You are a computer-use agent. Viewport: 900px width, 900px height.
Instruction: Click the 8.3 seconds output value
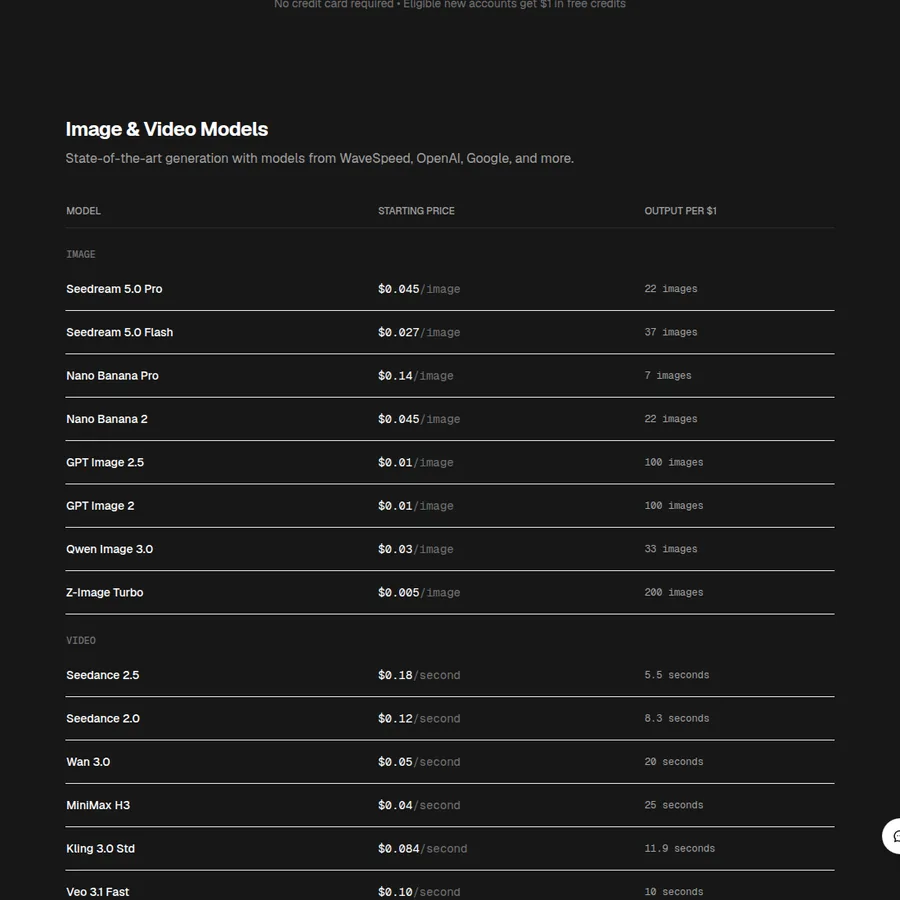(677, 719)
